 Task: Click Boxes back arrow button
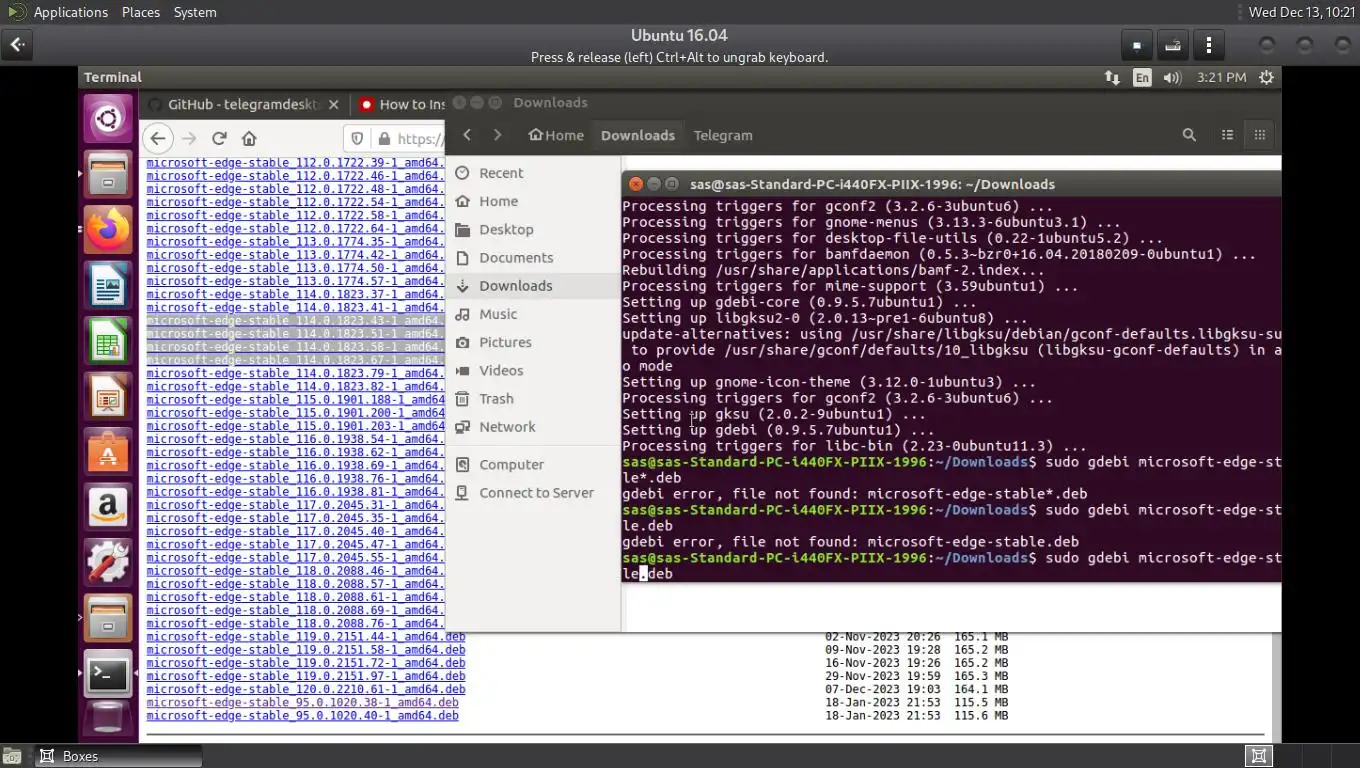[18, 45]
